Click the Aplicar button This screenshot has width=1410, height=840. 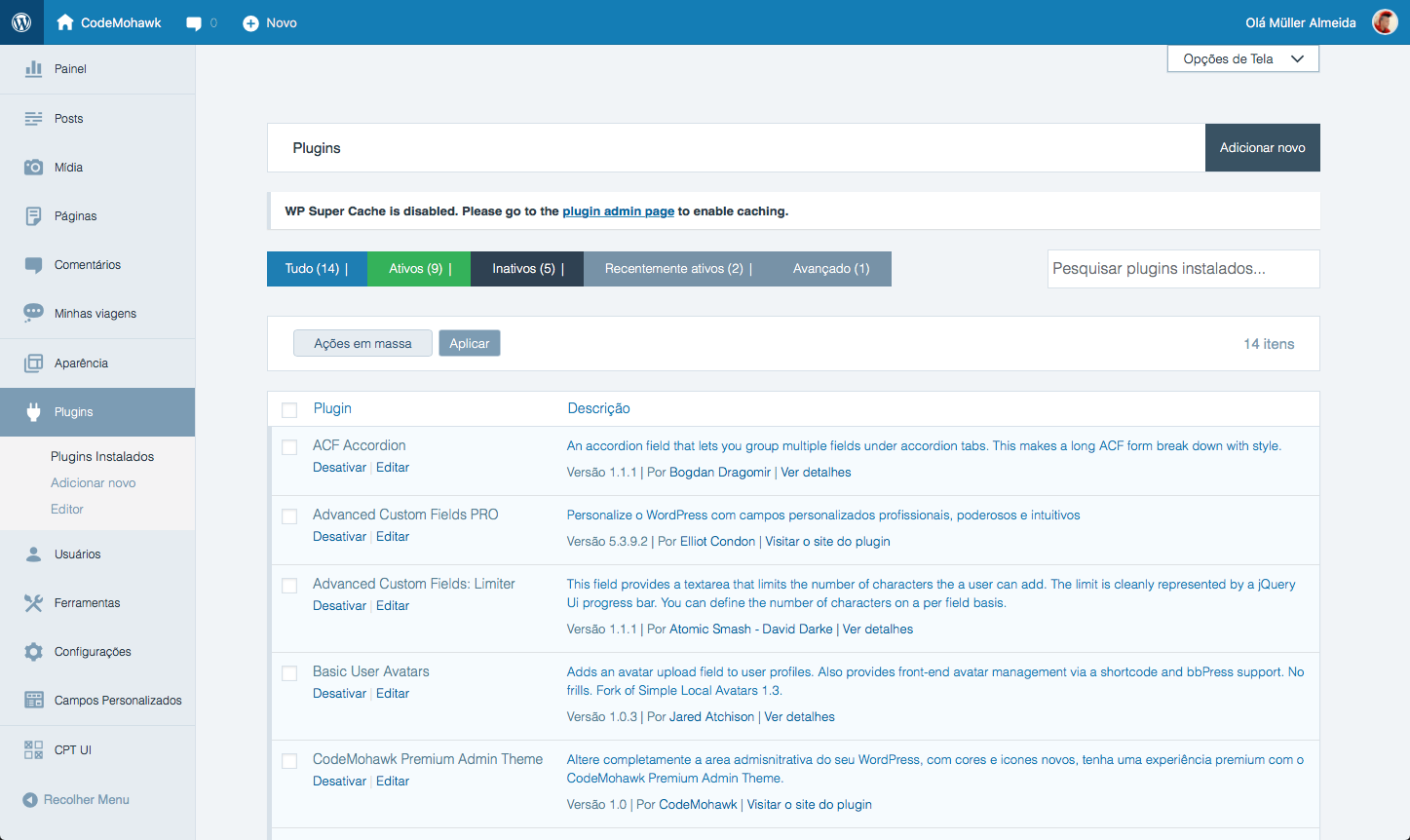click(x=469, y=343)
